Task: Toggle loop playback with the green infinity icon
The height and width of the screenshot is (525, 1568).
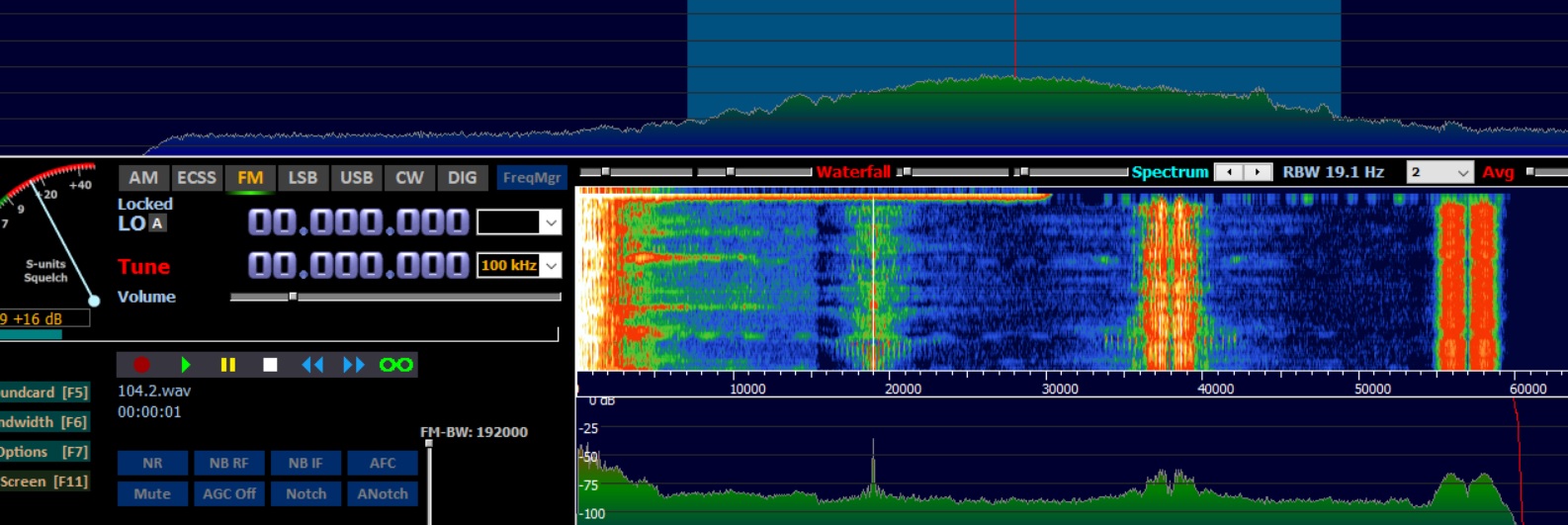Action: coord(396,365)
